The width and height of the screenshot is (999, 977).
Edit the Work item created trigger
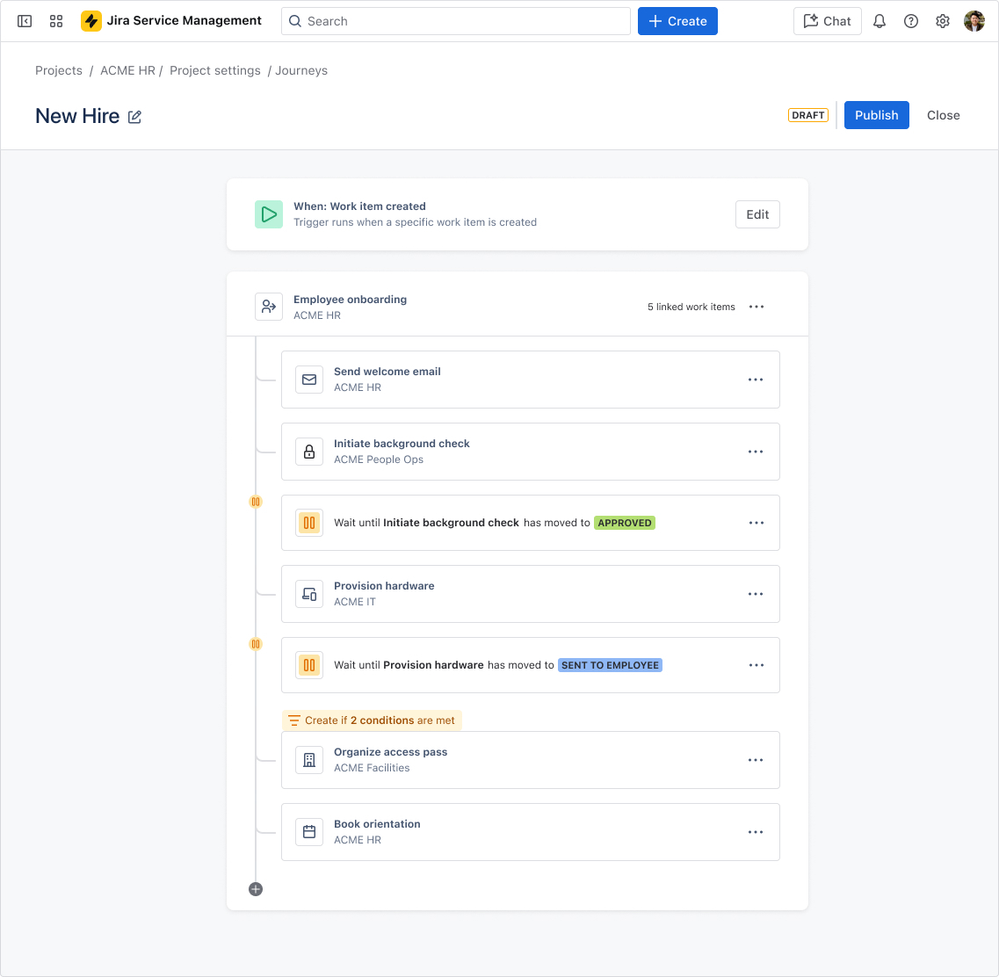757,214
